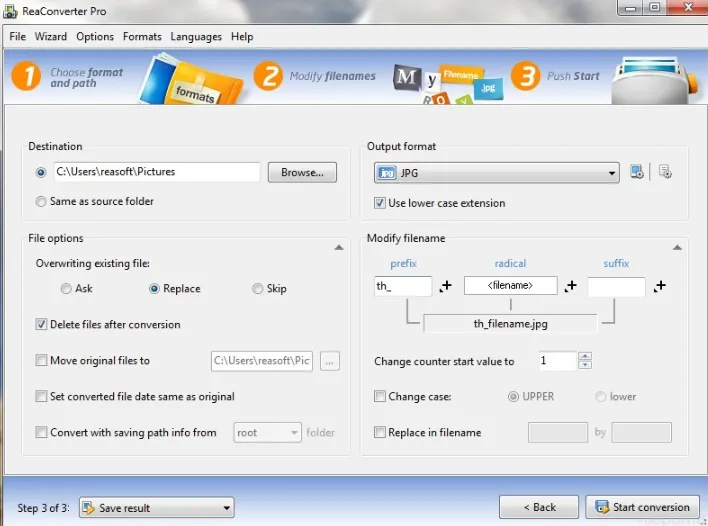This screenshot has width=708, height=526.
Task: Toggle Delete files after conversion
Action: tap(41, 324)
